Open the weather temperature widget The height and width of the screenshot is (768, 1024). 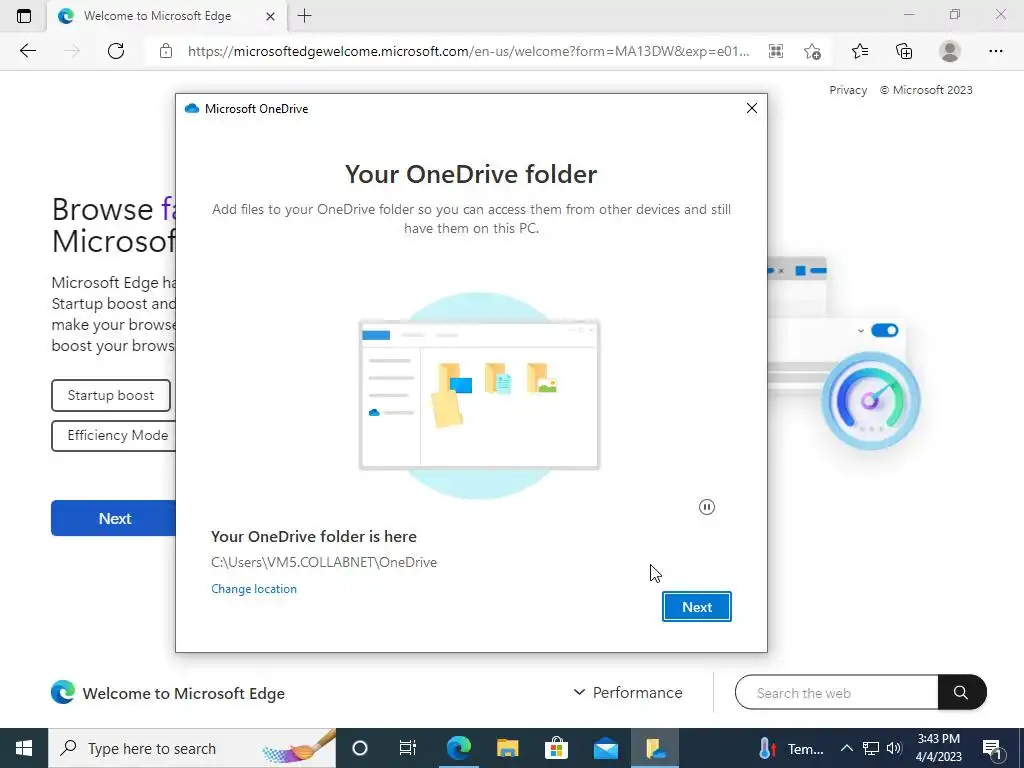[x=792, y=748]
